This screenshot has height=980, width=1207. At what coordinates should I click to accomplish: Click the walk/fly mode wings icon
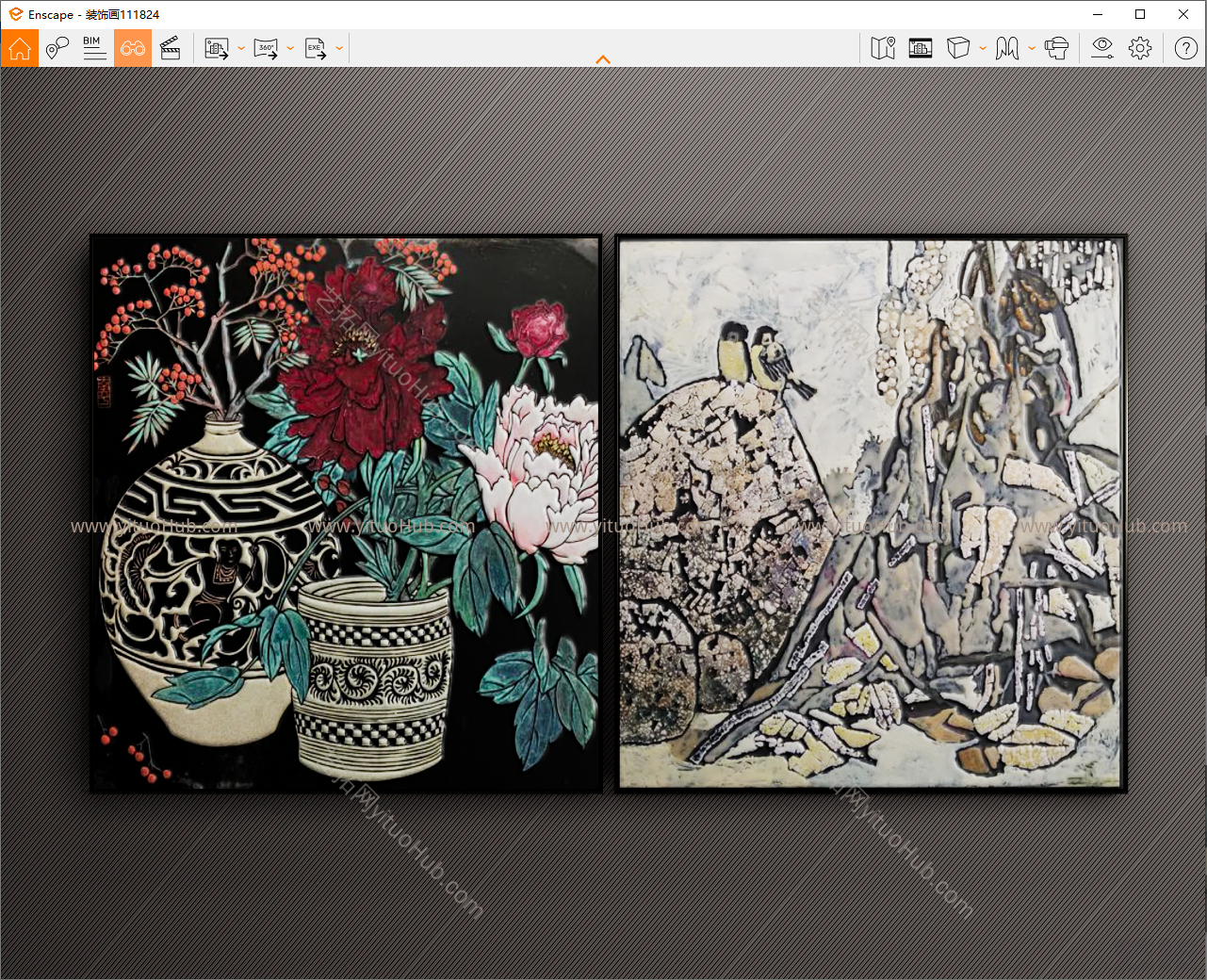pos(1007,48)
